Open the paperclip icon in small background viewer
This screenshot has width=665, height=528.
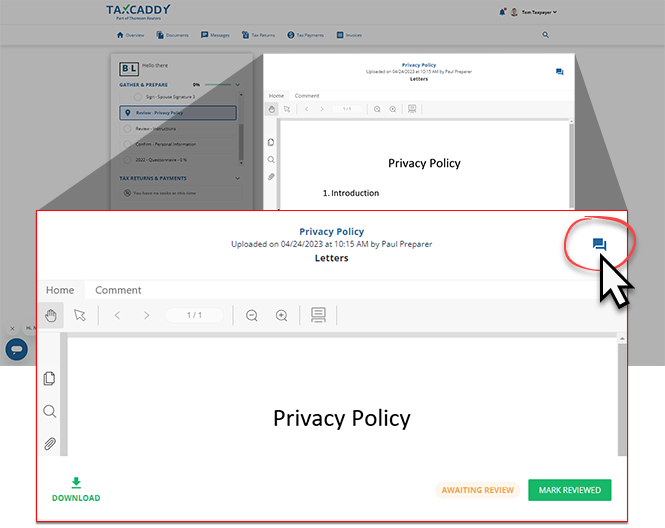[x=271, y=176]
